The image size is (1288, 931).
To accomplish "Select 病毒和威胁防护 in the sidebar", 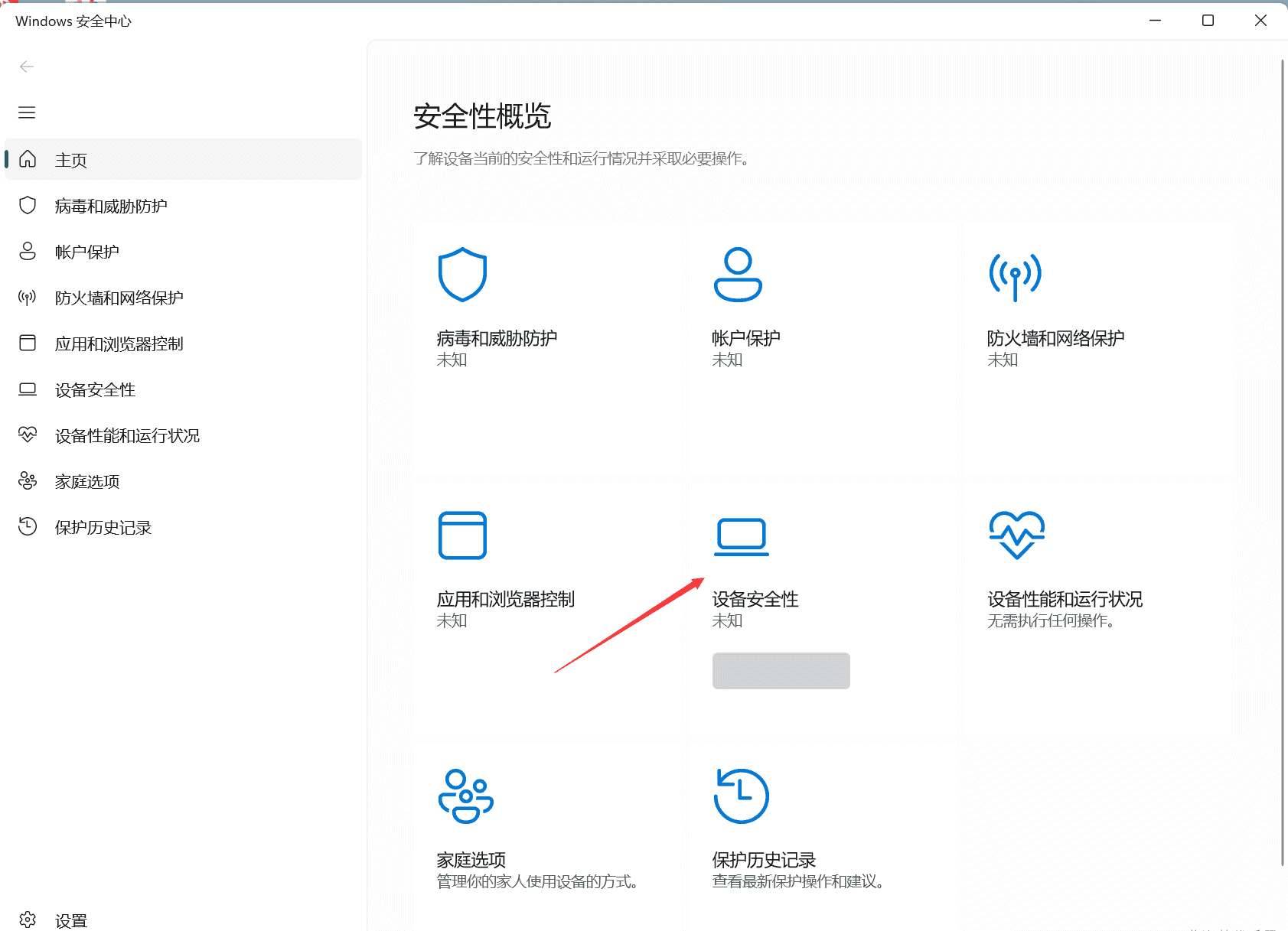I will pos(111,206).
